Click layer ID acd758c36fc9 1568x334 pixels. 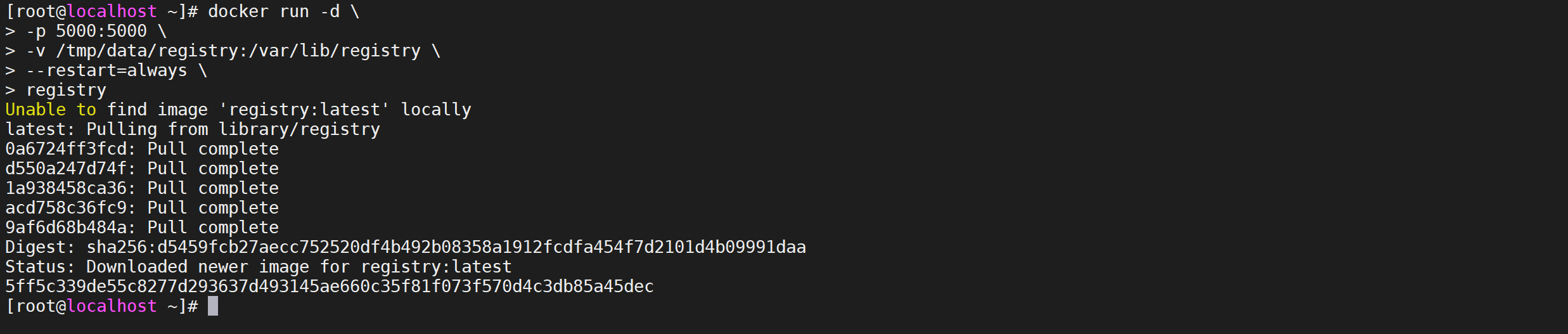pyautogui.click(x=66, y=208)
